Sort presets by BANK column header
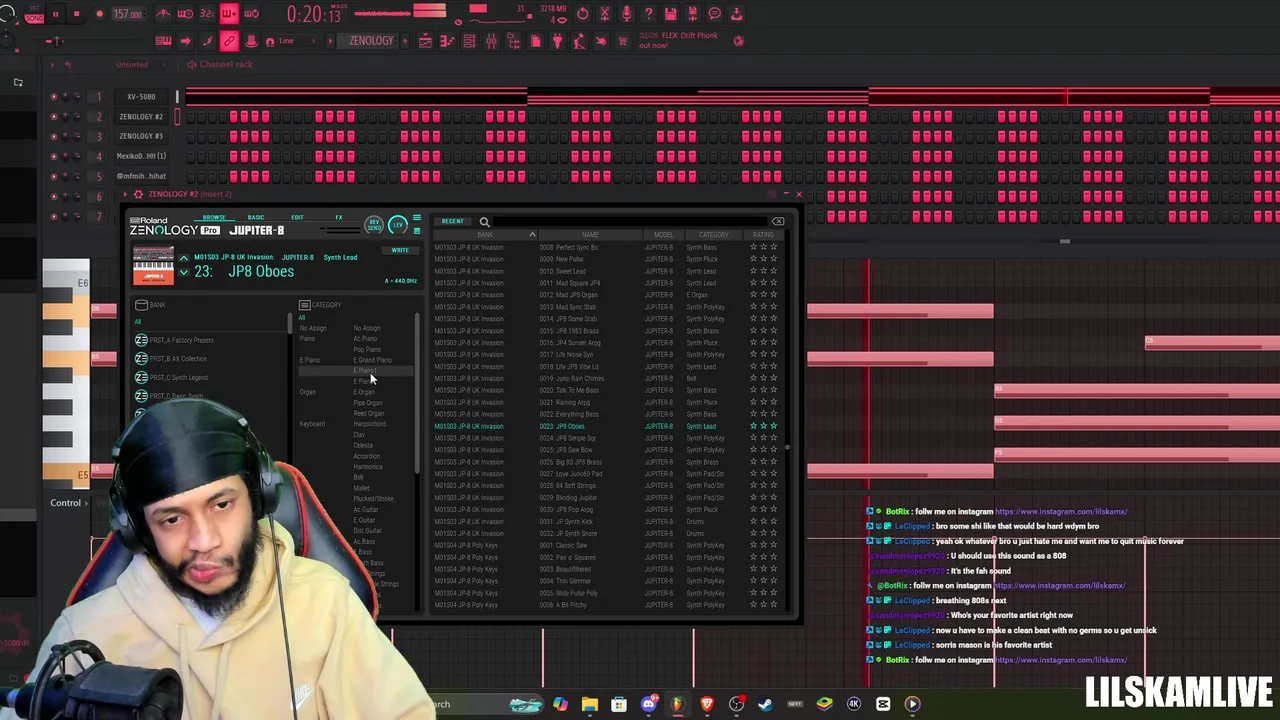This screenshot has width=1280, height=720. tap(485, 235)
